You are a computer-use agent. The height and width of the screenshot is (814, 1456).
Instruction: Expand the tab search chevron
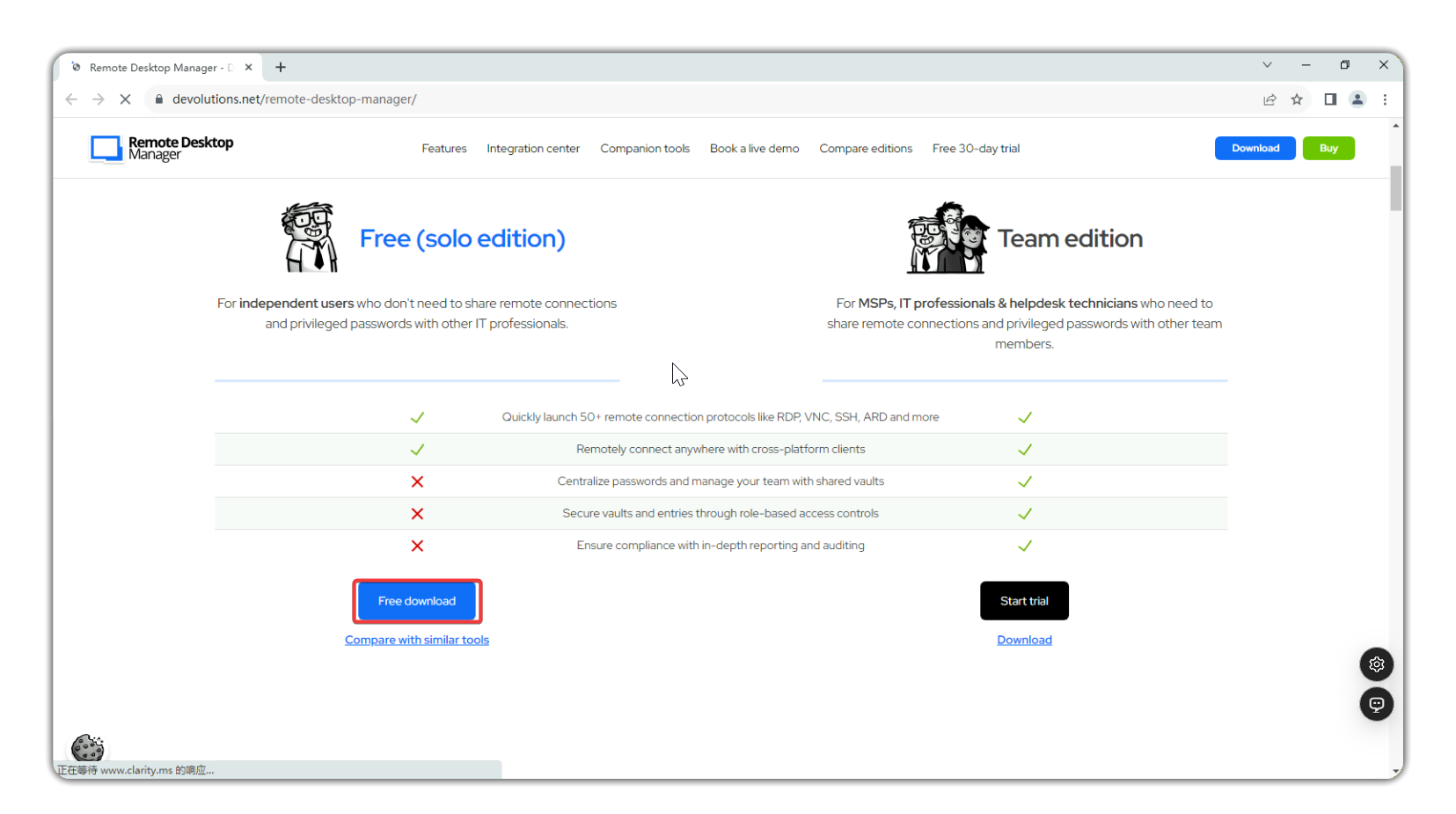click(1267, 65)
